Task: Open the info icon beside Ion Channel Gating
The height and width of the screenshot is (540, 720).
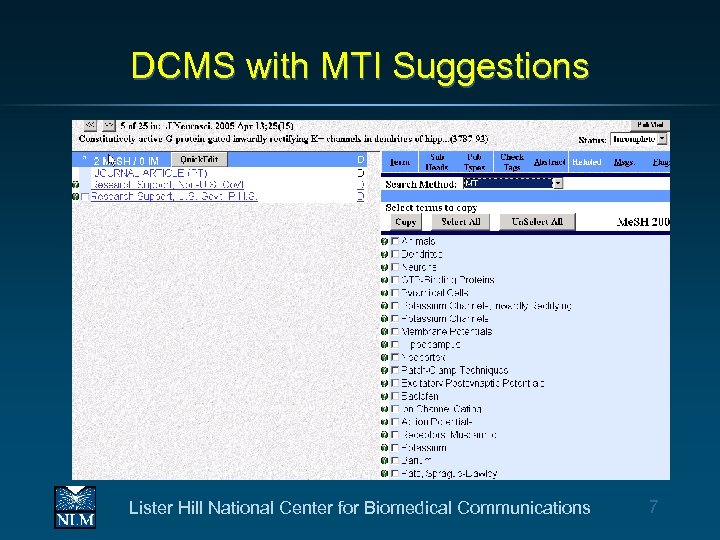Action: 385,409
